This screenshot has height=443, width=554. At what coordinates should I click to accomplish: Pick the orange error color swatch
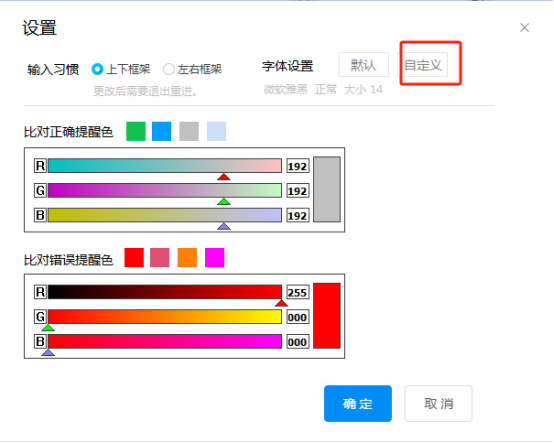pyautogui.click(x=187, y=258)
